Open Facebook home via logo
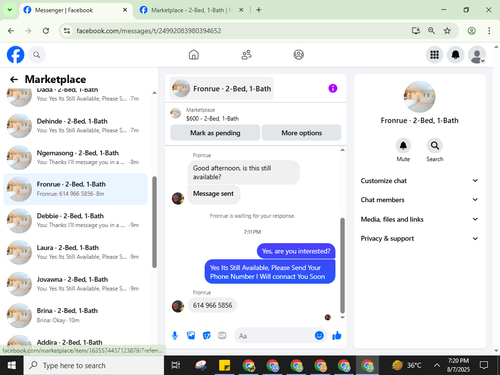Viewport: 500px width, 375px height. pyautogui.click(x=15, y=55)
